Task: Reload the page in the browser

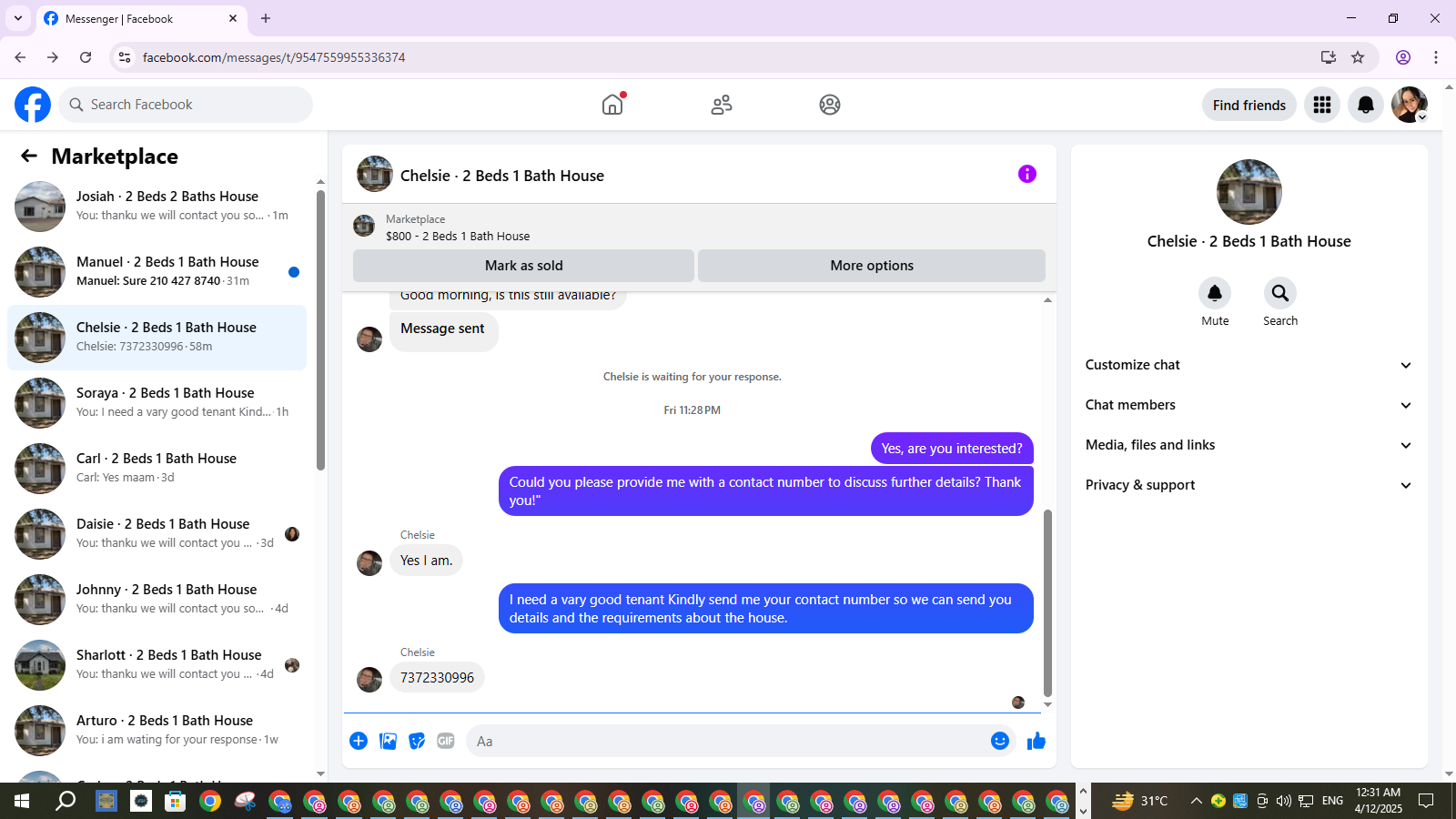Action: click(86, 57)
